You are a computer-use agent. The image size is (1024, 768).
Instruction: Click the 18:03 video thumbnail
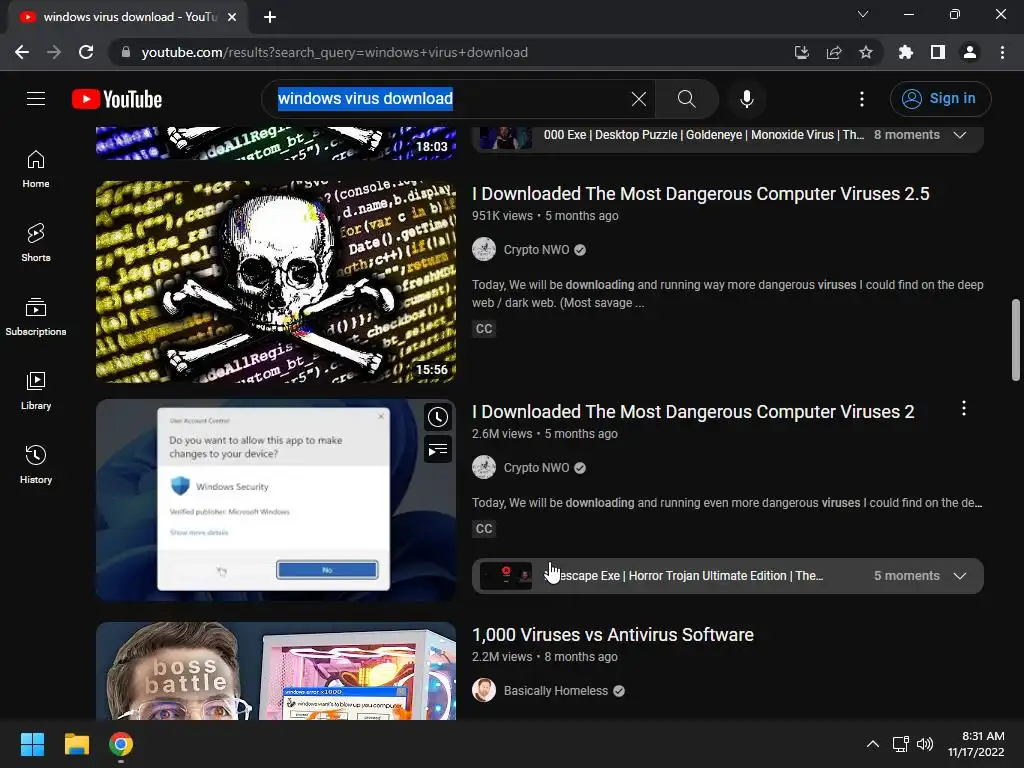[276, 143]
